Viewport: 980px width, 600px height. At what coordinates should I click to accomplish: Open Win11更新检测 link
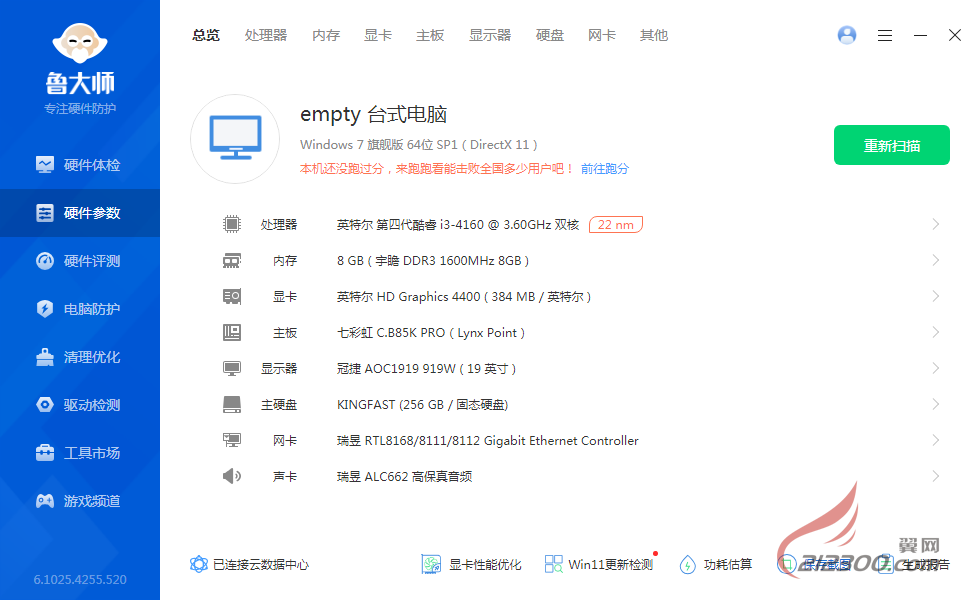611,565
